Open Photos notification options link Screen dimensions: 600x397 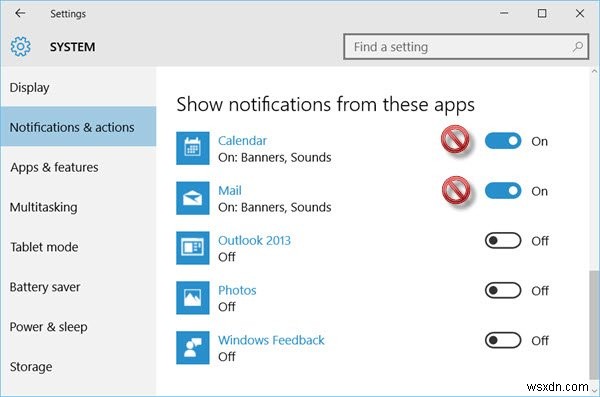[237, 290]
